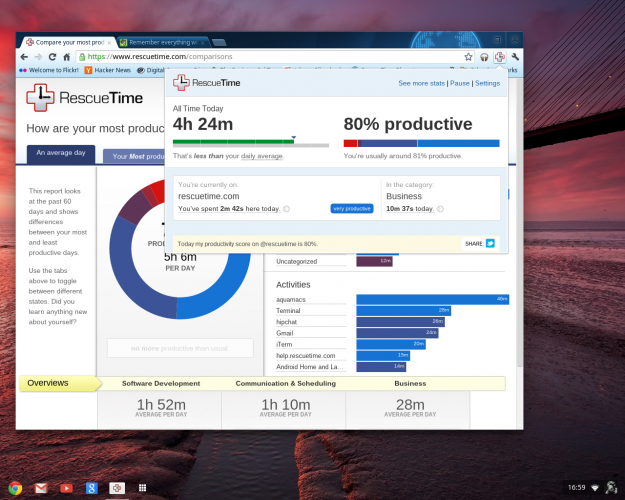Select An average day tab
The width and height of the screenshot is (625, 500).
click(x=61, y=154)
